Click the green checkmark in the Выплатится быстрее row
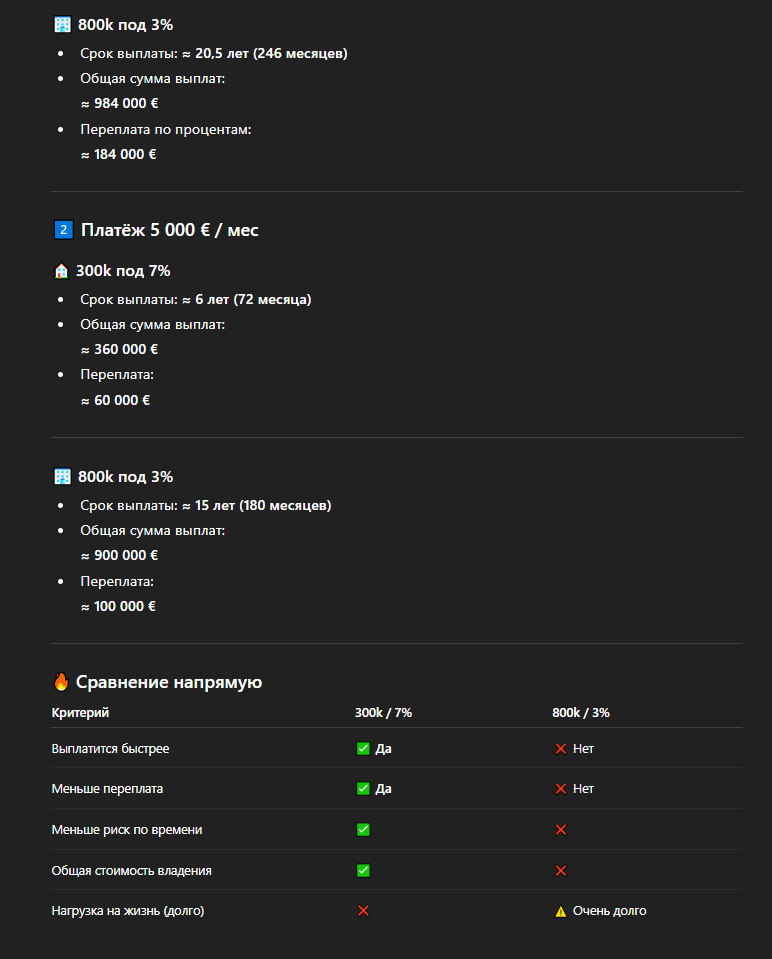The width and height of the screenshot is (772, 959). pos(363,749)
